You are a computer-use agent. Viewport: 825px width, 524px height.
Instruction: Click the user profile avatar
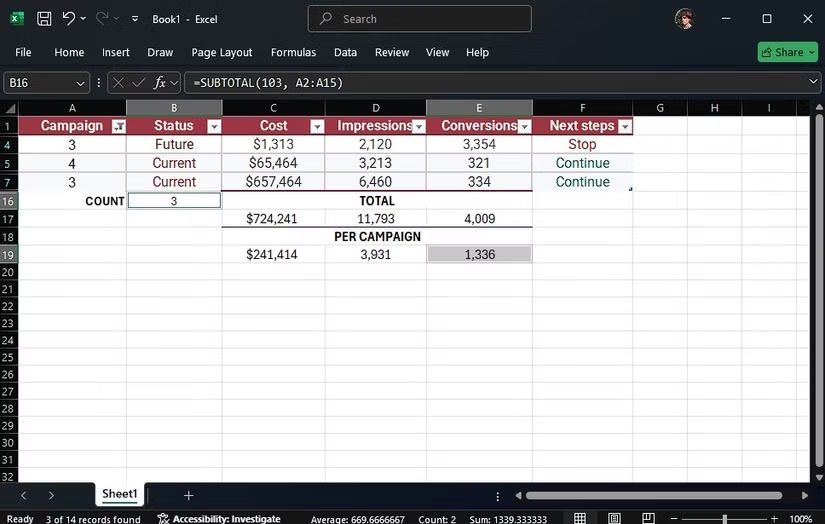685,19
